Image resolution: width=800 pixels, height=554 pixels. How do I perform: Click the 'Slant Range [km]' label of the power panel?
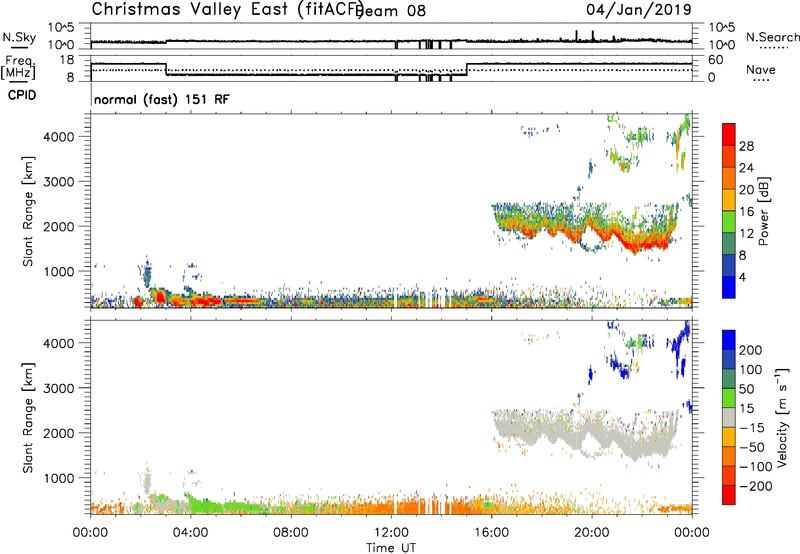[x=28, y=211]
